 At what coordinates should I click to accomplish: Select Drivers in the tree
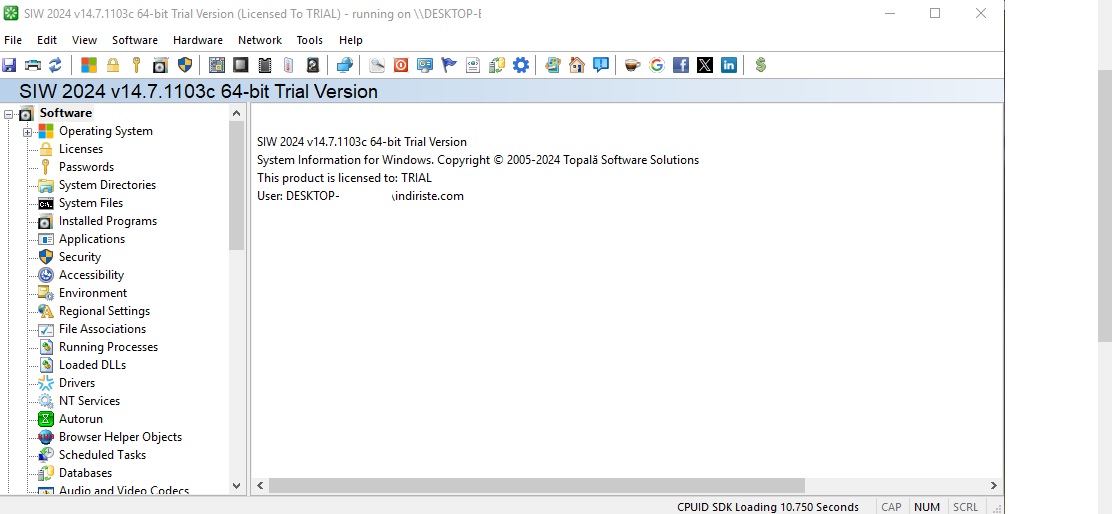(77, 383)
